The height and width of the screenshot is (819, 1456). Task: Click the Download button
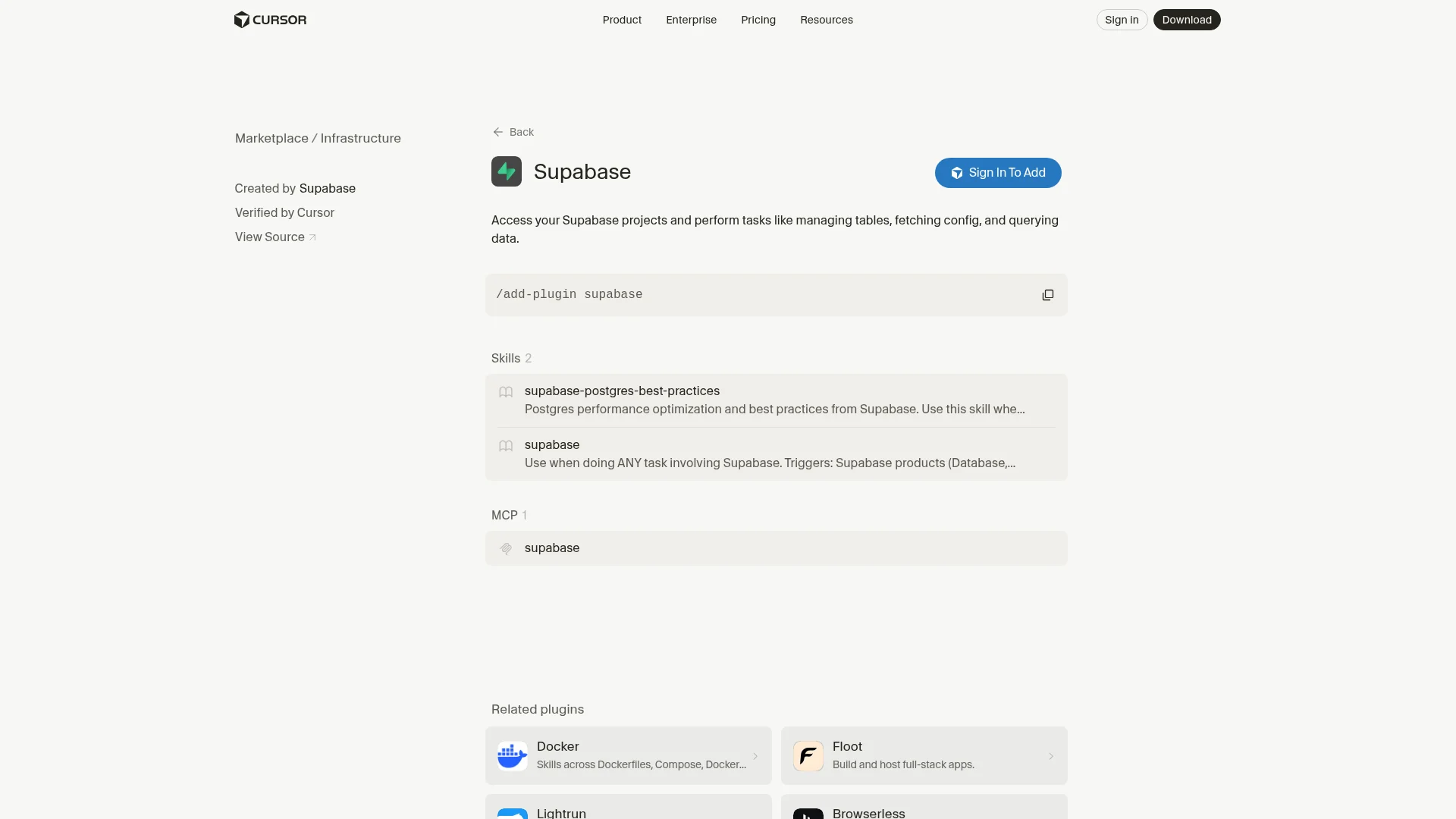click(x=1187, y=20)
